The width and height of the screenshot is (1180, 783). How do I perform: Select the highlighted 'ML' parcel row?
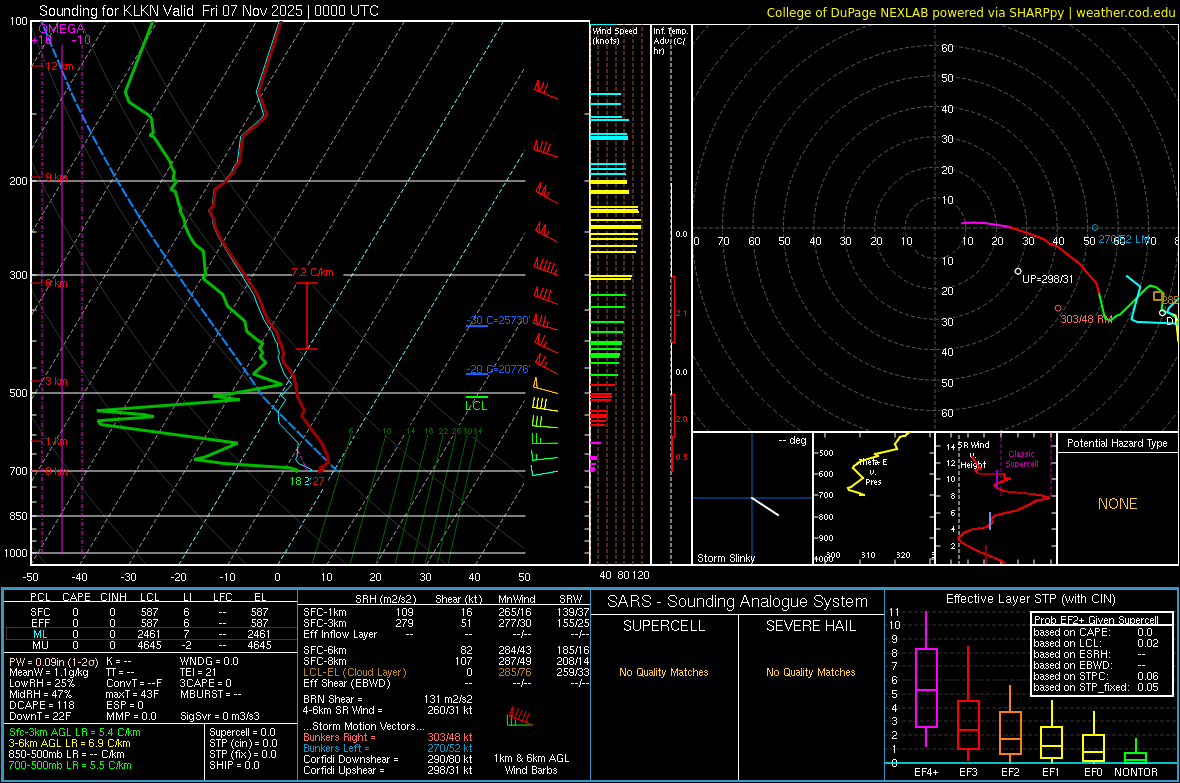151,634
